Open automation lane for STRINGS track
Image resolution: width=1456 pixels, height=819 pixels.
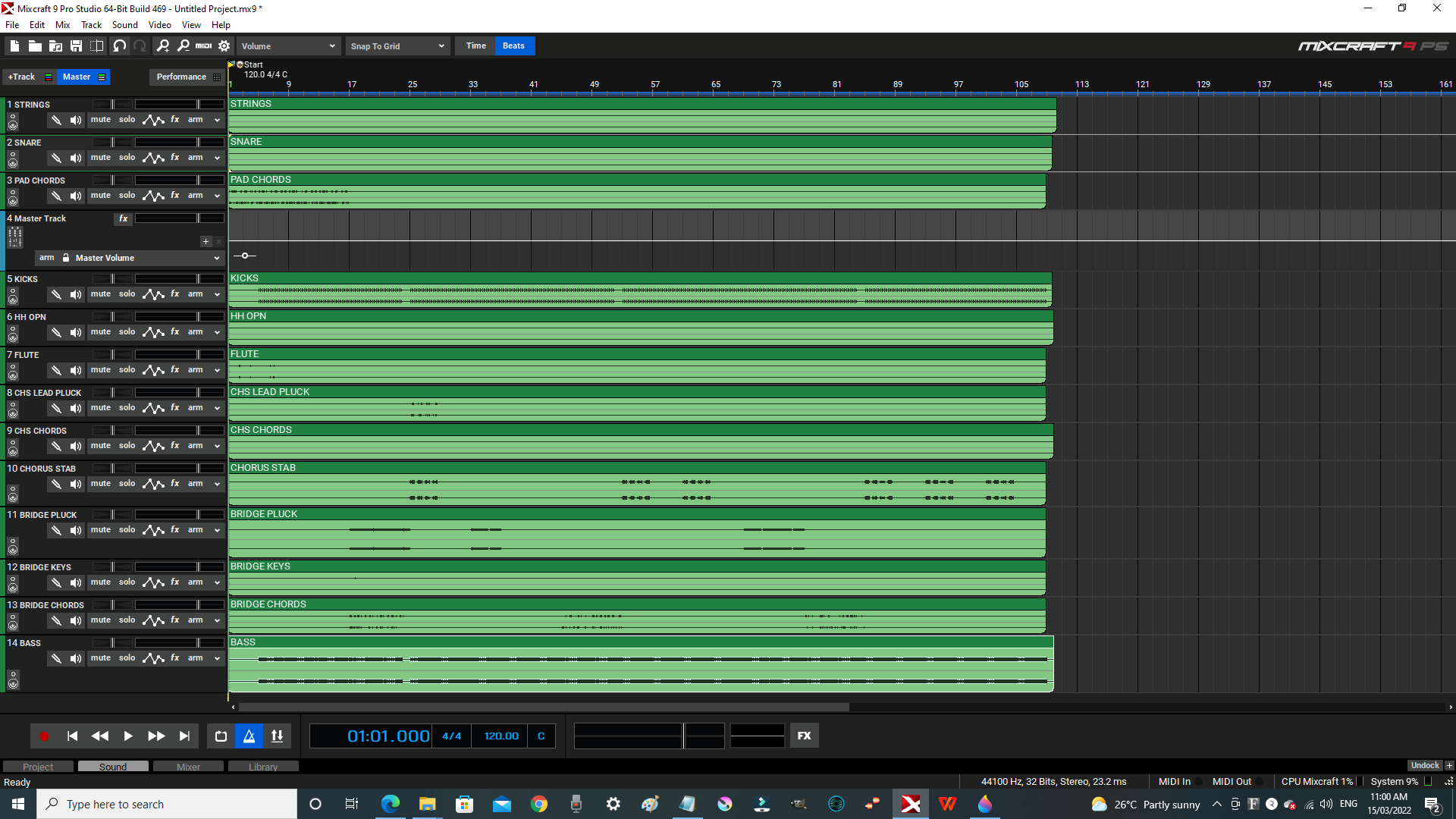click(x=153, y=120)
